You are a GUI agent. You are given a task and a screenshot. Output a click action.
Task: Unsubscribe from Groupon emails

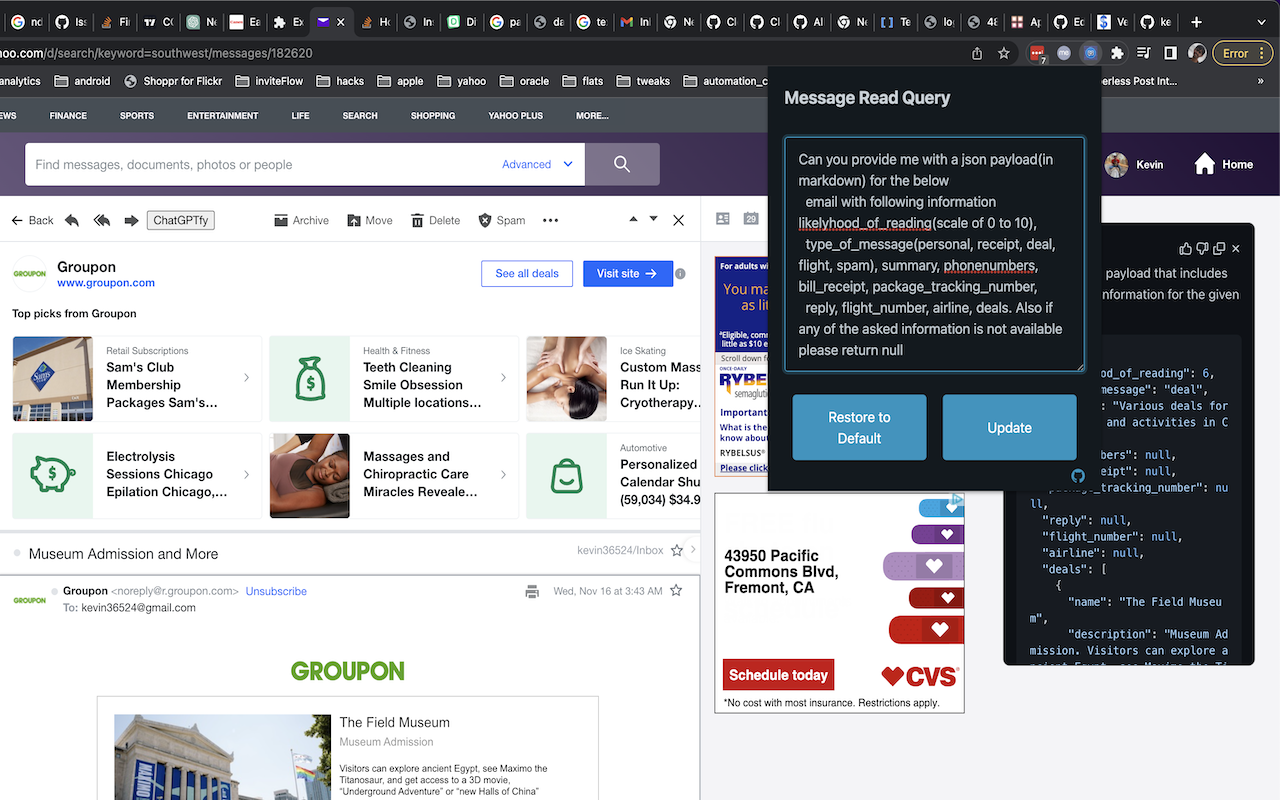[x=276, y=591]
